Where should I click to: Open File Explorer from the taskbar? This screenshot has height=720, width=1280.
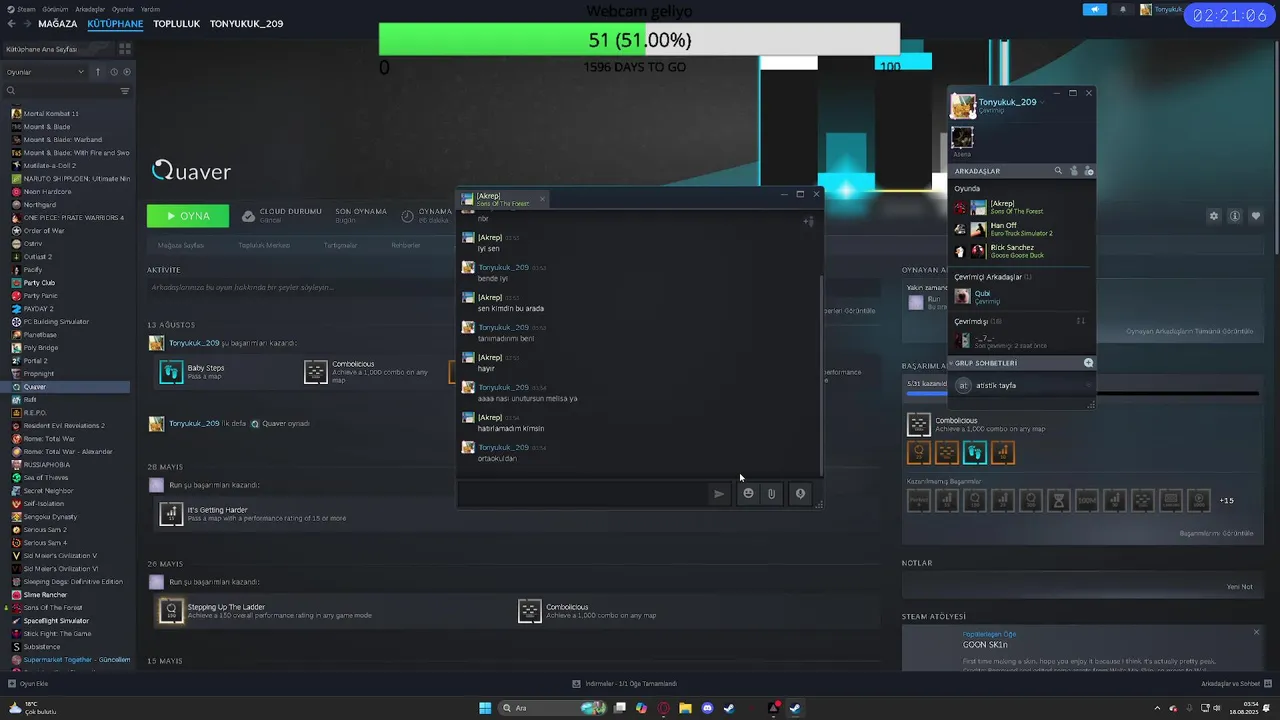pyautogui.click(x=685, y=708)
